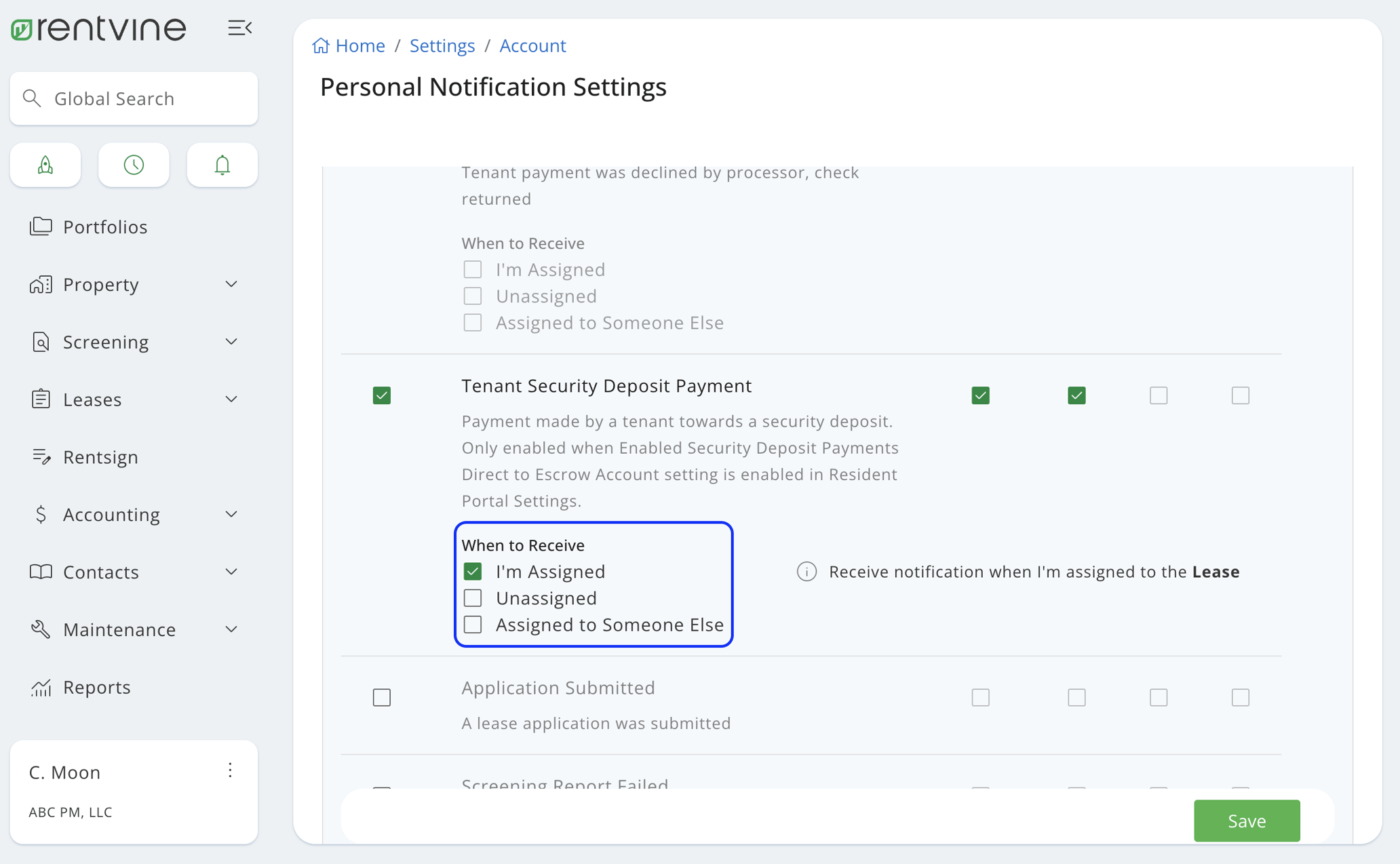
Task: Open notifications via the bell icon
Action: (222, 165)
